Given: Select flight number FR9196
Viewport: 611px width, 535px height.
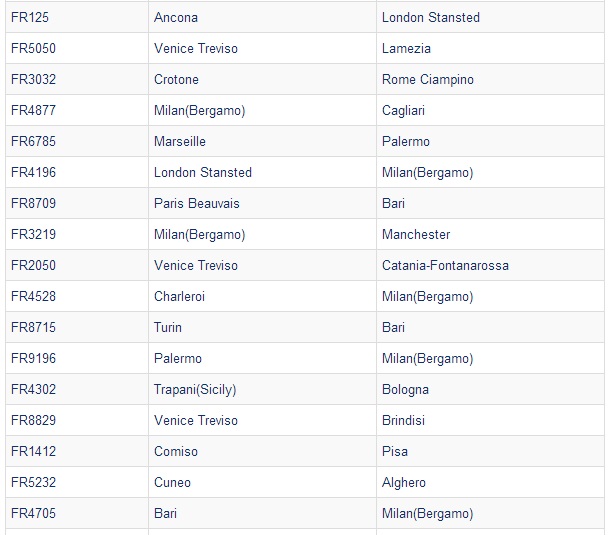Looking at the screenshot, I should [34, 358].
